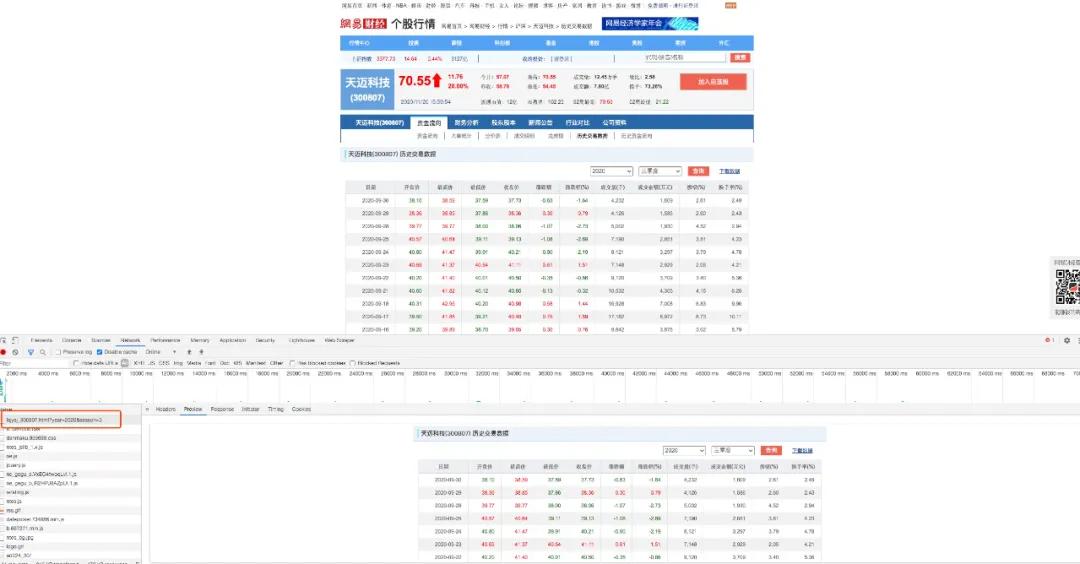
Task: Click the inspect element picker icon
Action: [x=4, y=340]
